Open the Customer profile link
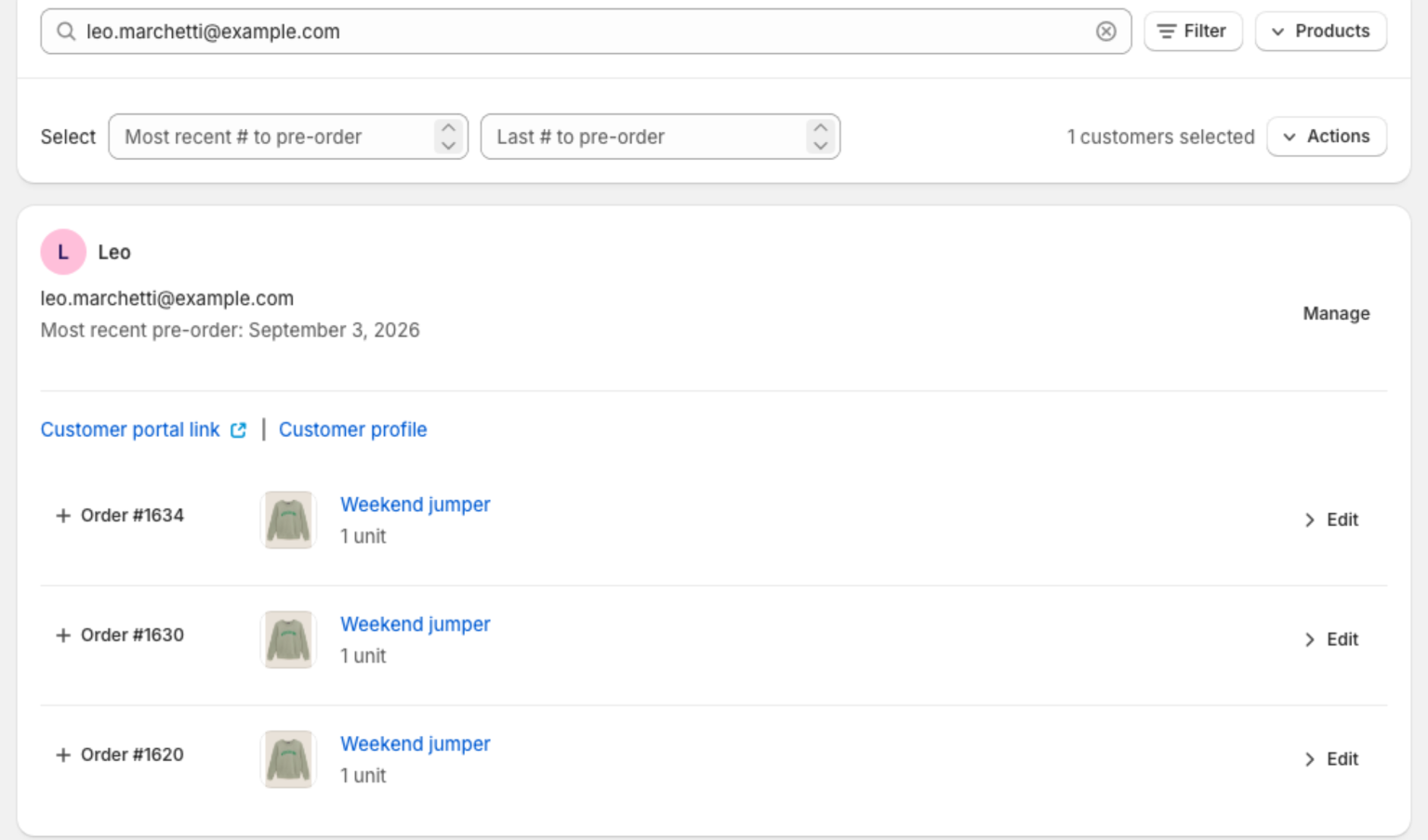The width and height of the screenshot is (1428, 840). point(353,429)
